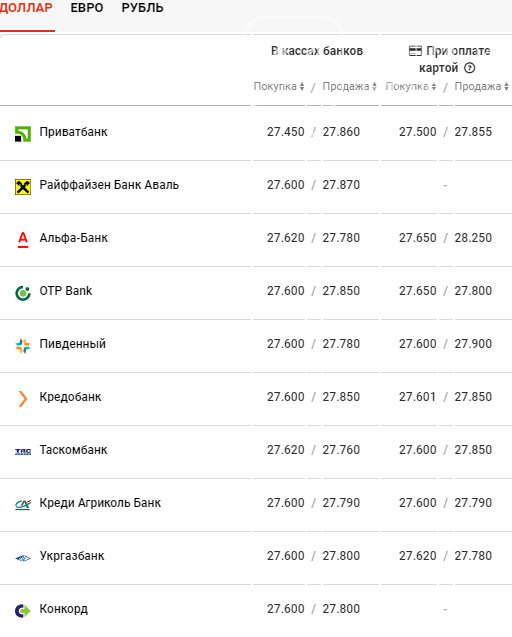Sort by cash desk Покупка column
512x637 pixels.
point(279,86)
